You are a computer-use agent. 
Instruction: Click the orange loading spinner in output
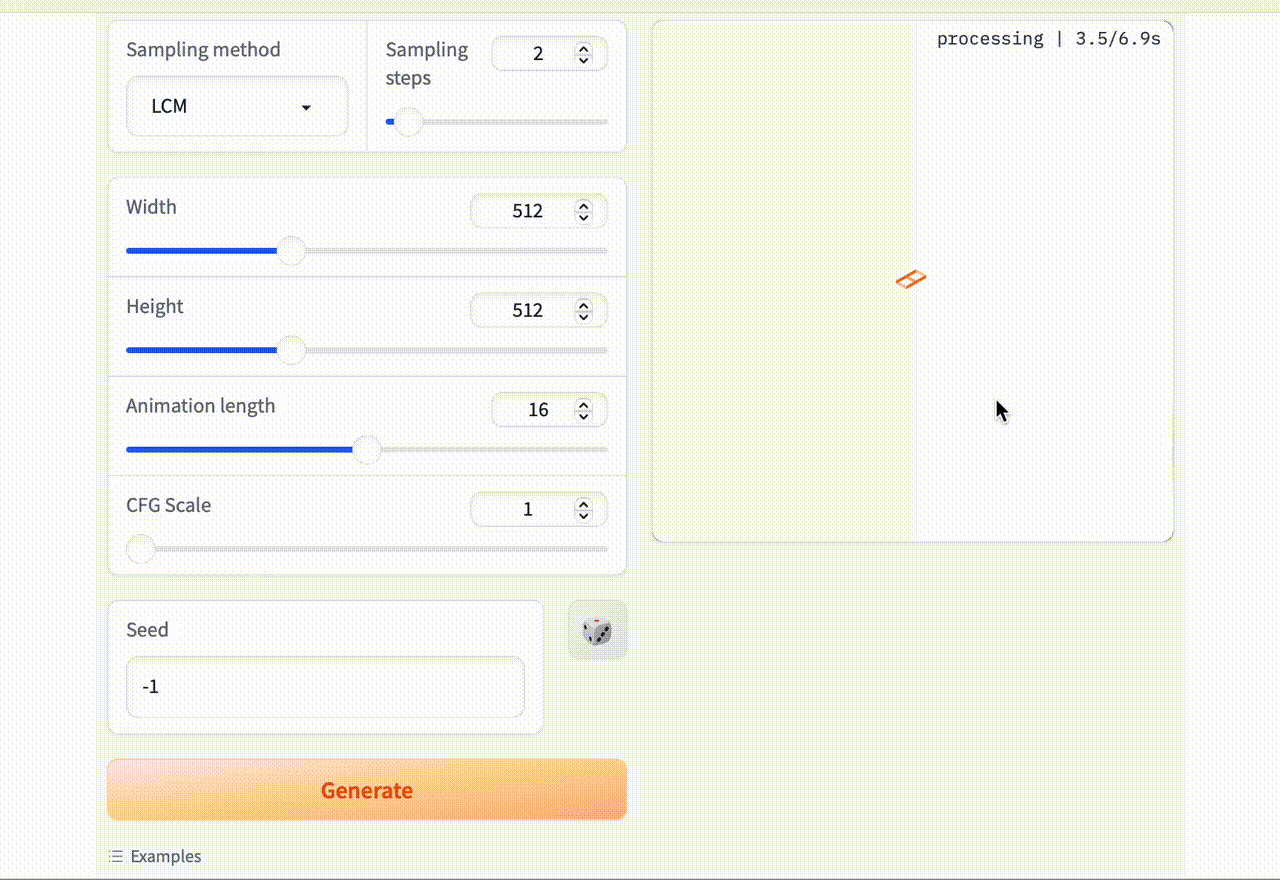911,279
